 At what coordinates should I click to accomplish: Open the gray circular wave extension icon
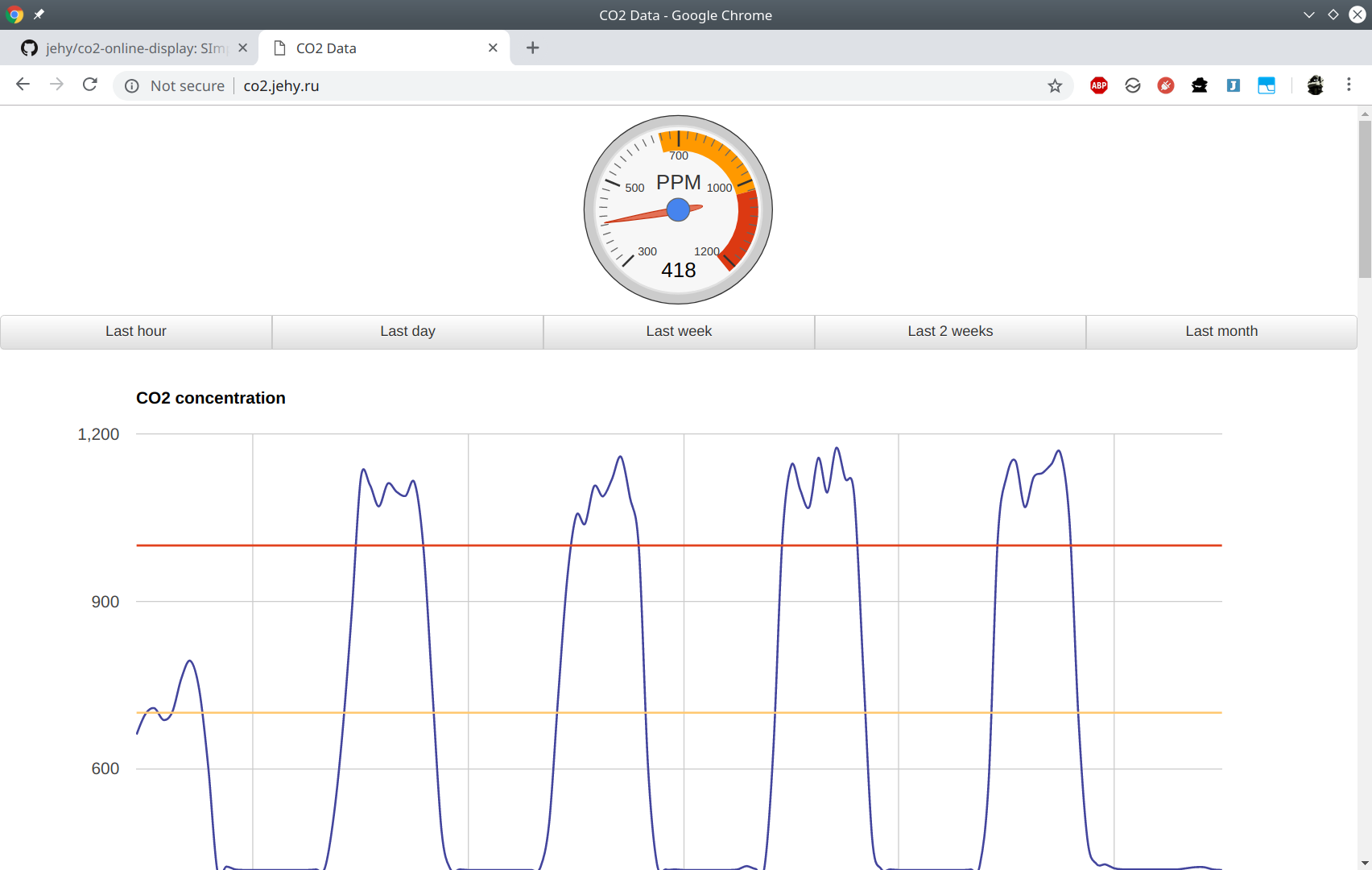(1133, 85)
